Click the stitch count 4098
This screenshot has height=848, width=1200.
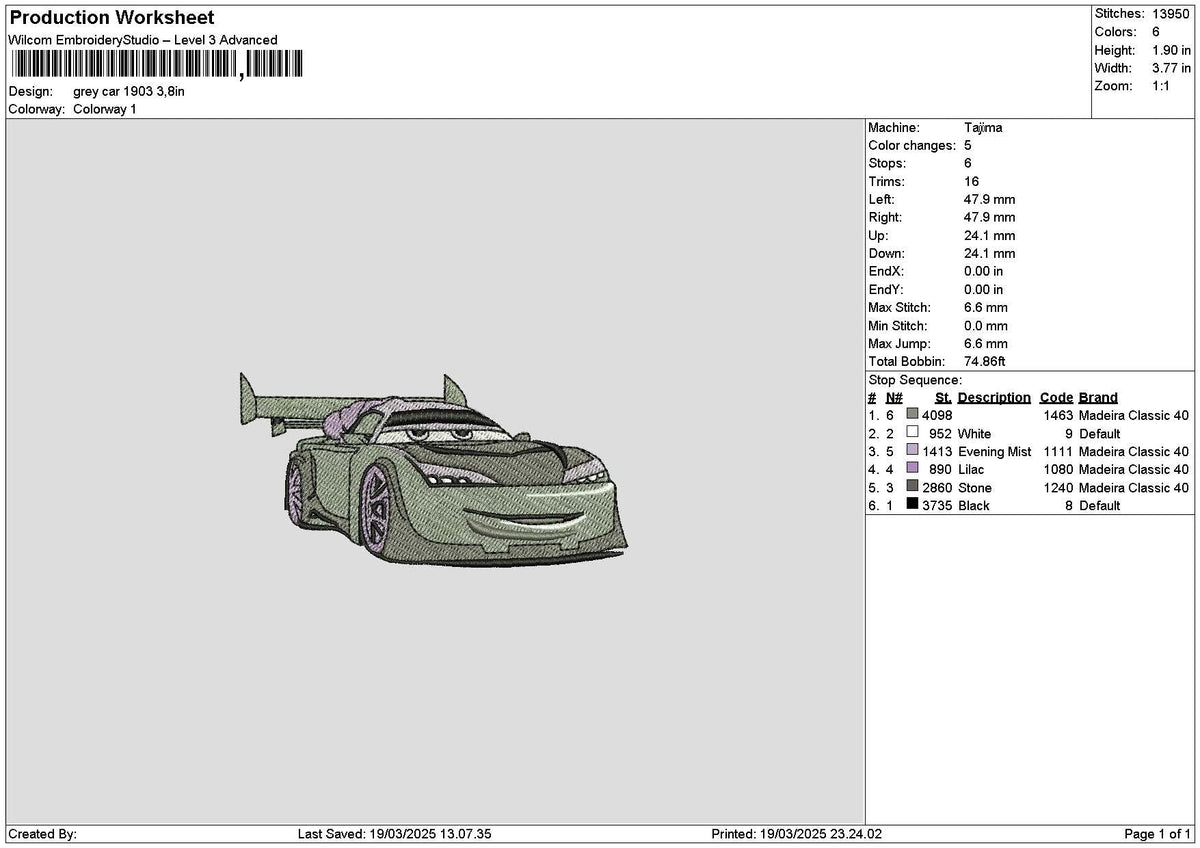[x=937, y=415]
